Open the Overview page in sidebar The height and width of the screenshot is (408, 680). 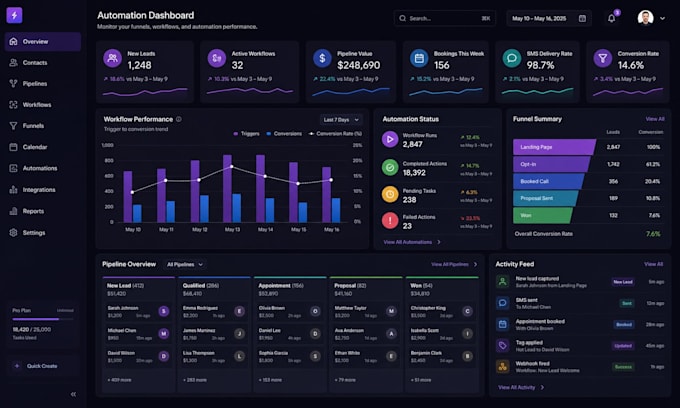(42, 42)
